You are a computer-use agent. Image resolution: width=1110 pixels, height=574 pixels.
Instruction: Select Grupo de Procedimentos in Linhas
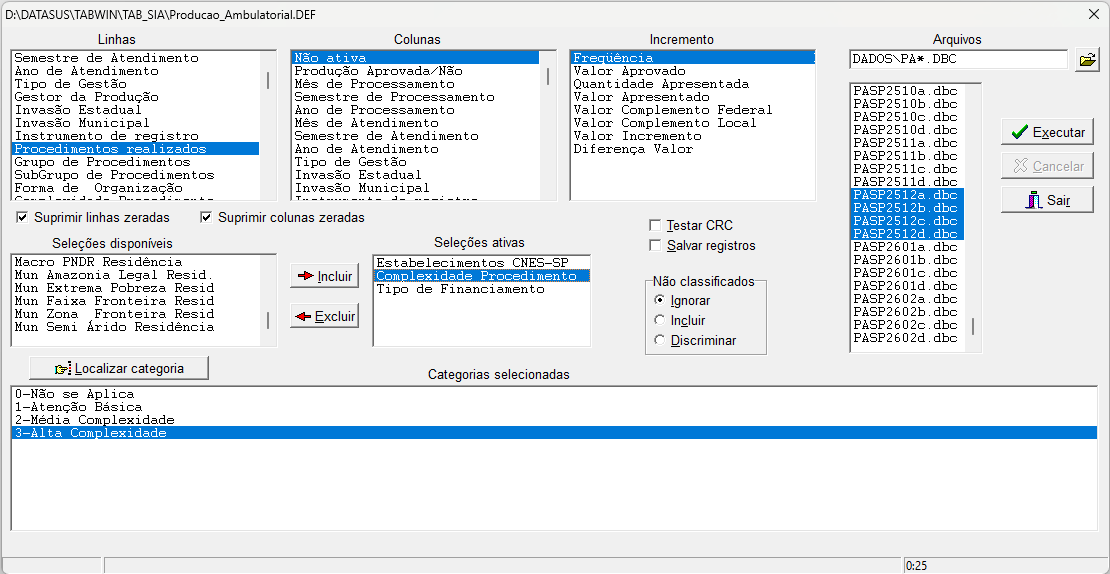click(x=136, y=161)
